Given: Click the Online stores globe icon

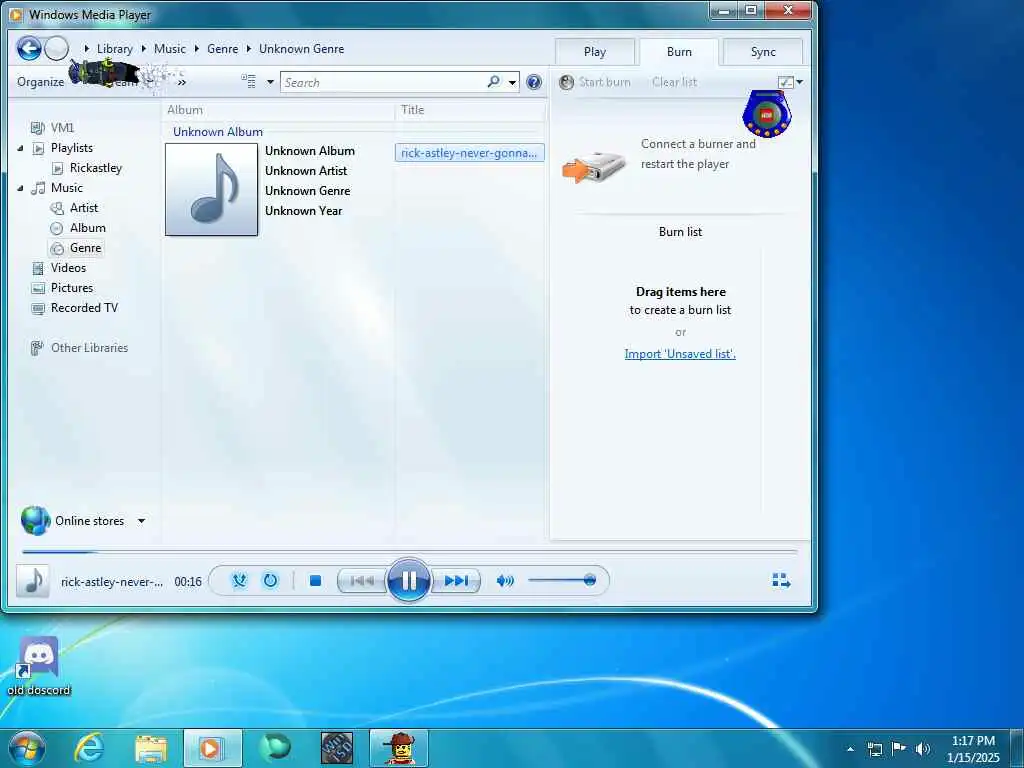Looking at the screenshot, I should coord(35,520).
